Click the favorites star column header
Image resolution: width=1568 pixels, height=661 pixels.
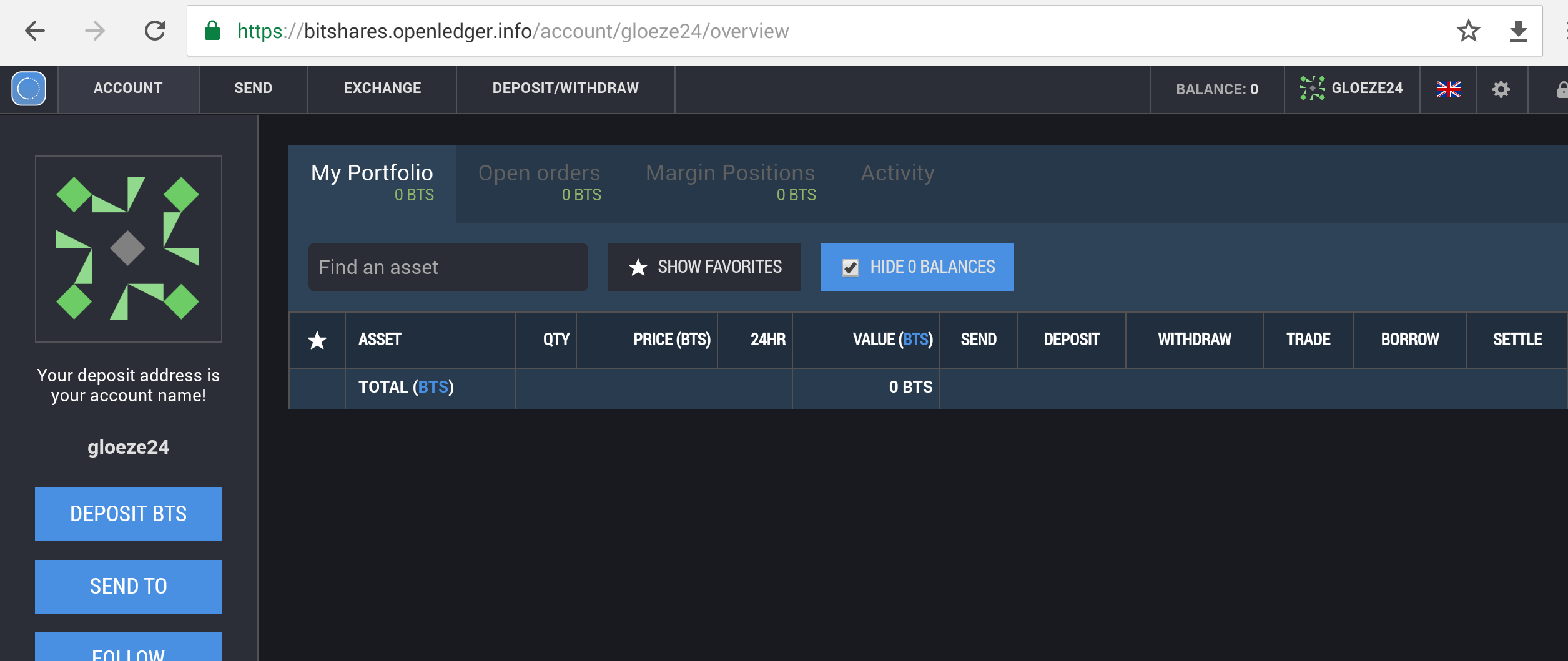pos(317,340)
